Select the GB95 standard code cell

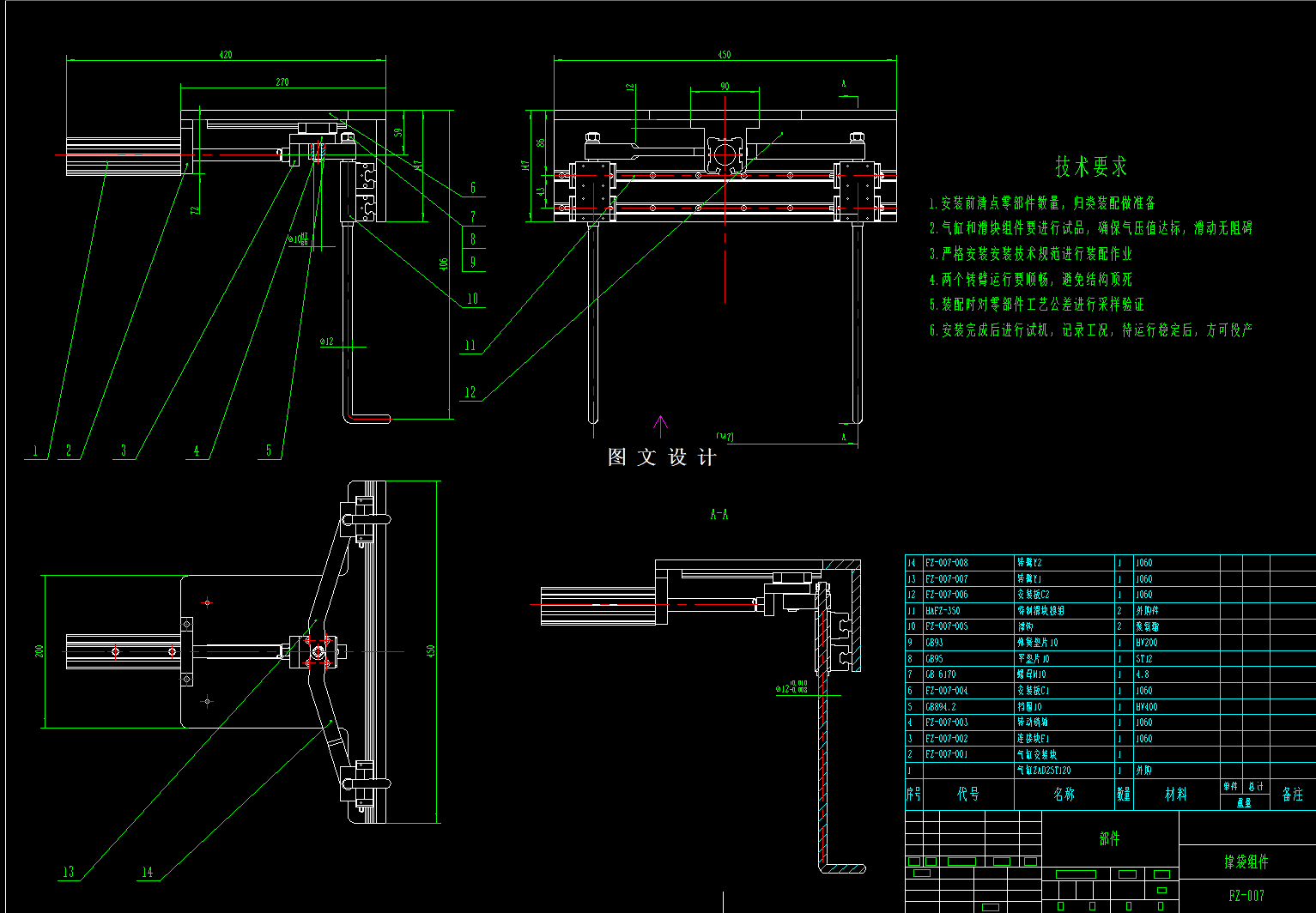(x=934, y=659)
